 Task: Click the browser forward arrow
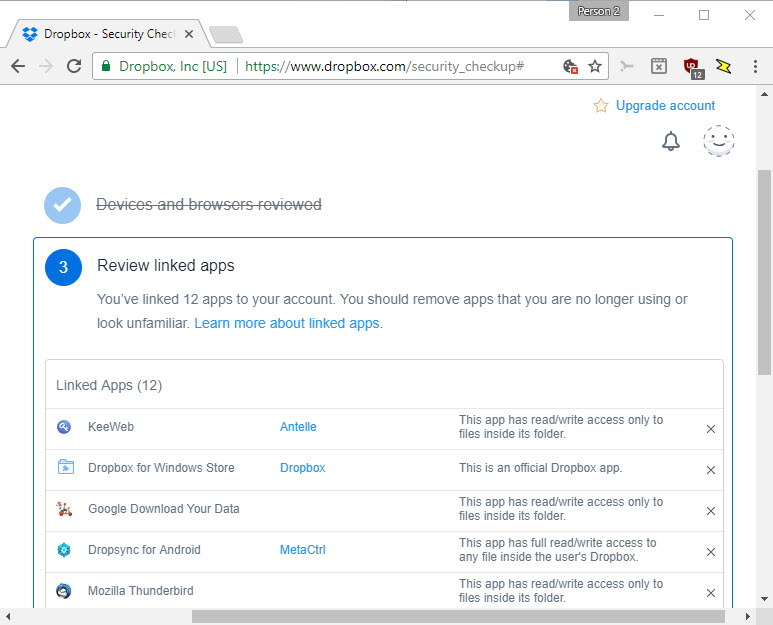46,66
